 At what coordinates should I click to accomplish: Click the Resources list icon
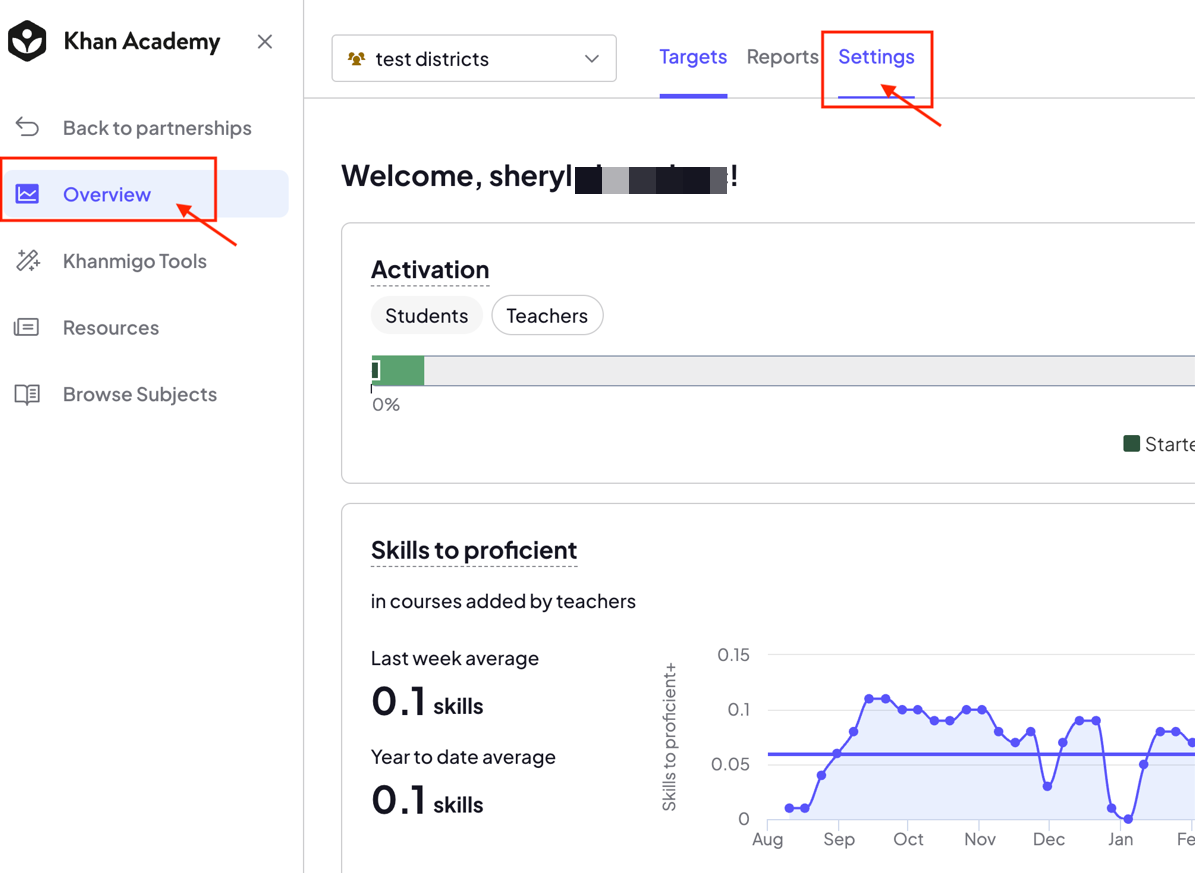[27, 328]
